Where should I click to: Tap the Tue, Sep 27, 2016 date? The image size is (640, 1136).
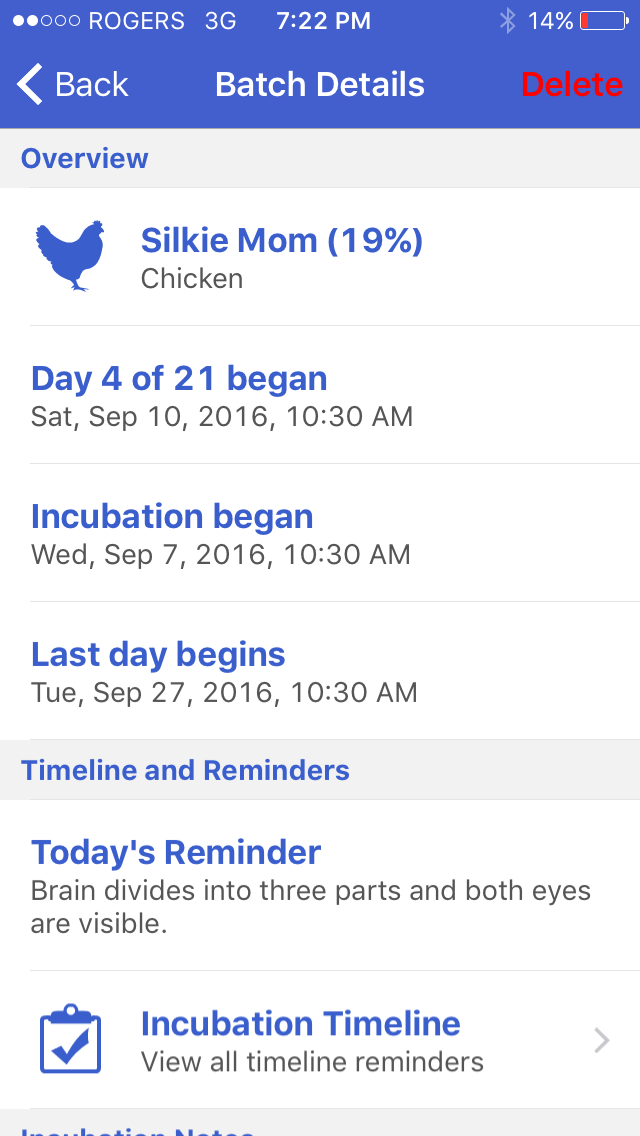[224, 692]
